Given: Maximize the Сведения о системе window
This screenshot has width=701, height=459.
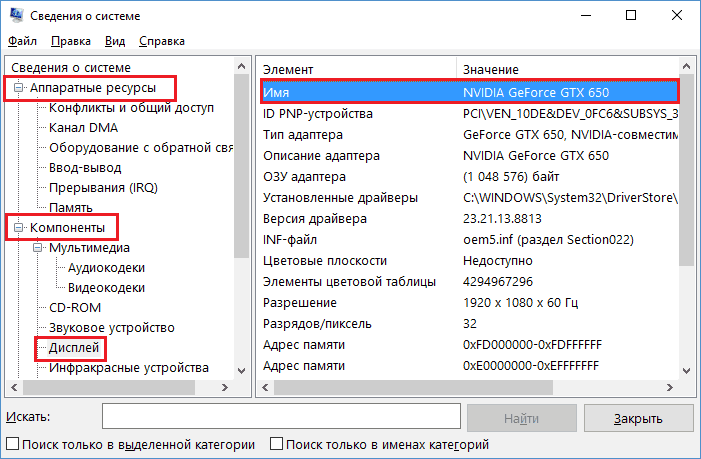Looking at the screenshot, I should (x=631, y=15).
